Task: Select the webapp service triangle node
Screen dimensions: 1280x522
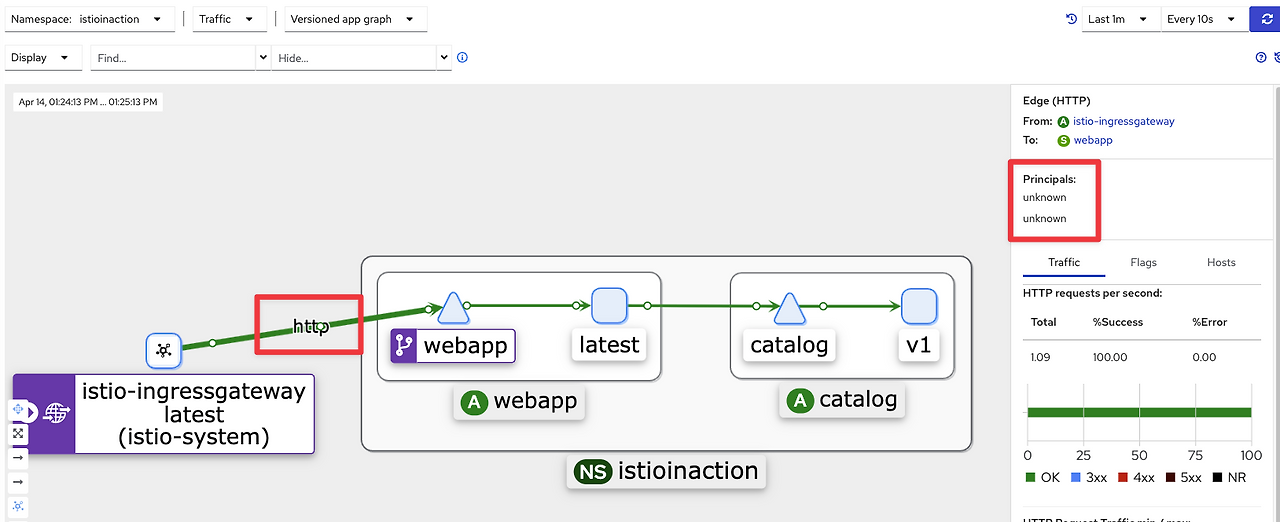Action: (453, 307)
